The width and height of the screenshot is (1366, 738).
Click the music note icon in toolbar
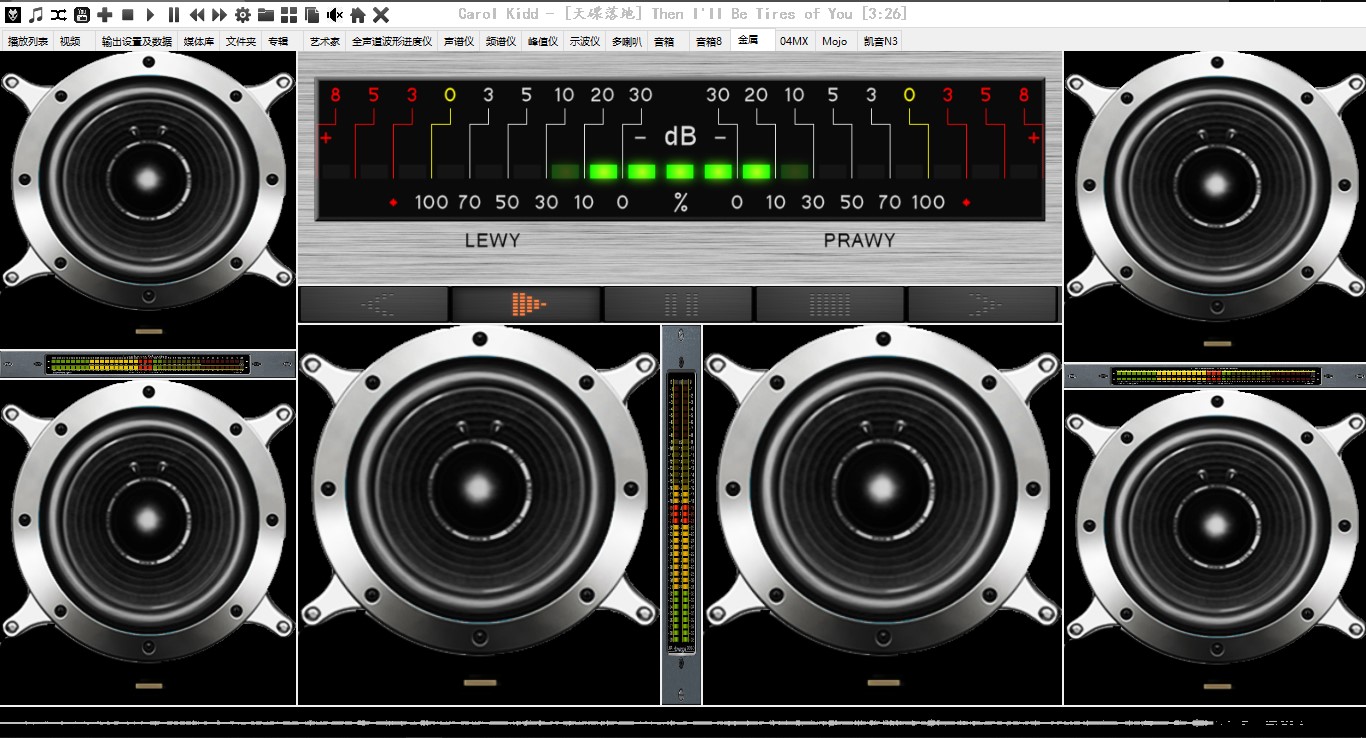36,15
